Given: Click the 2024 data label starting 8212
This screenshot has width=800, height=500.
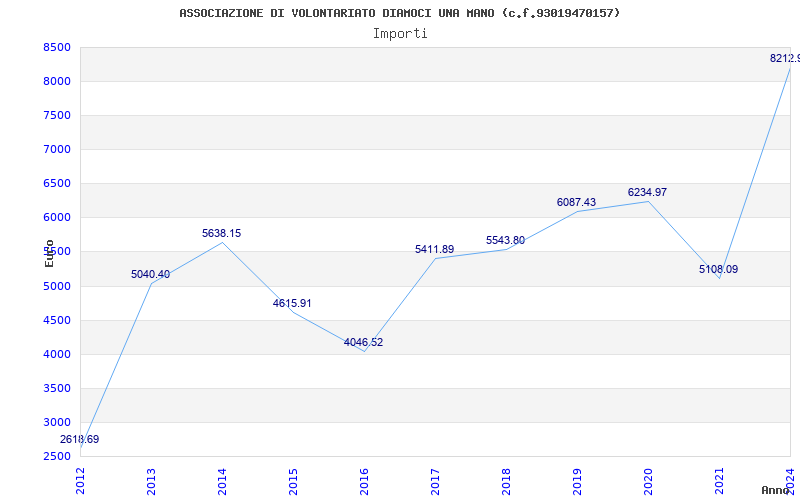Looking at the screenshot, I should (785, 59).
